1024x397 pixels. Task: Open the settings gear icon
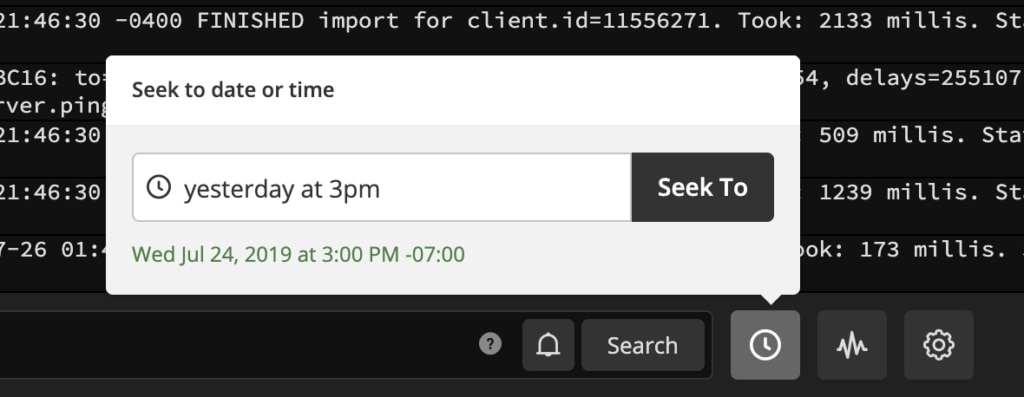tap(938, 345)
